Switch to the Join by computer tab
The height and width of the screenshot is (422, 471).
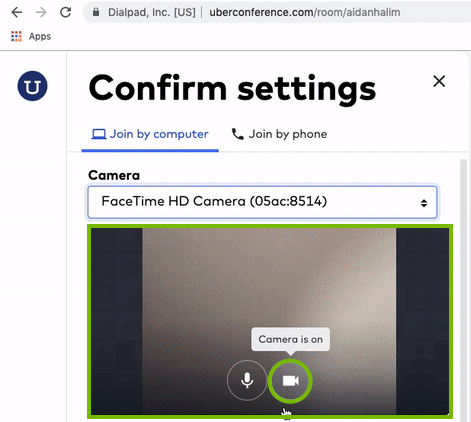(x=150, y=134)
